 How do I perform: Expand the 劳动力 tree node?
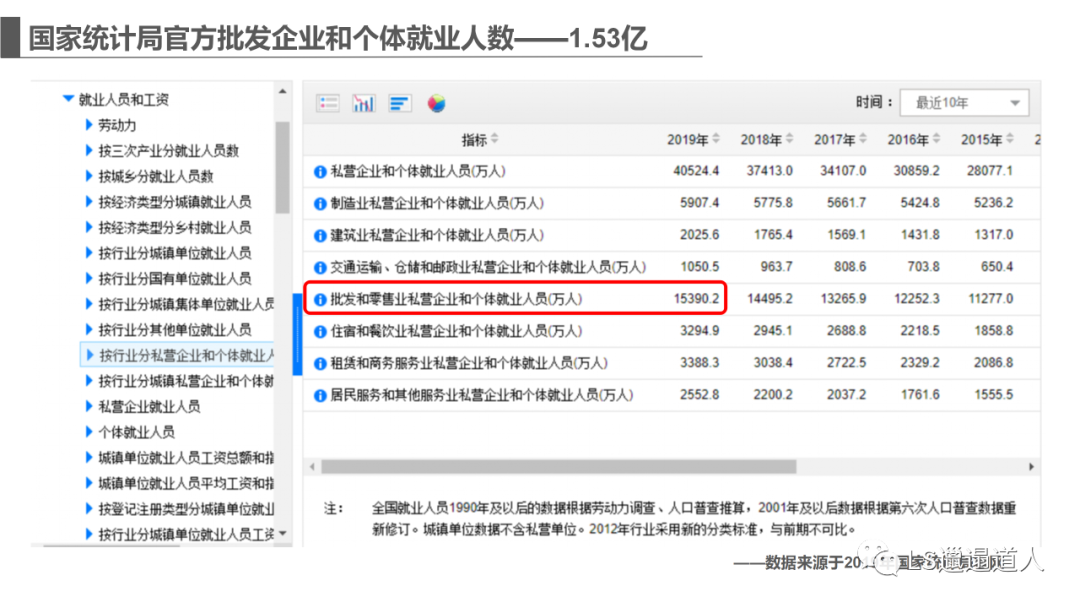[89, 124]
